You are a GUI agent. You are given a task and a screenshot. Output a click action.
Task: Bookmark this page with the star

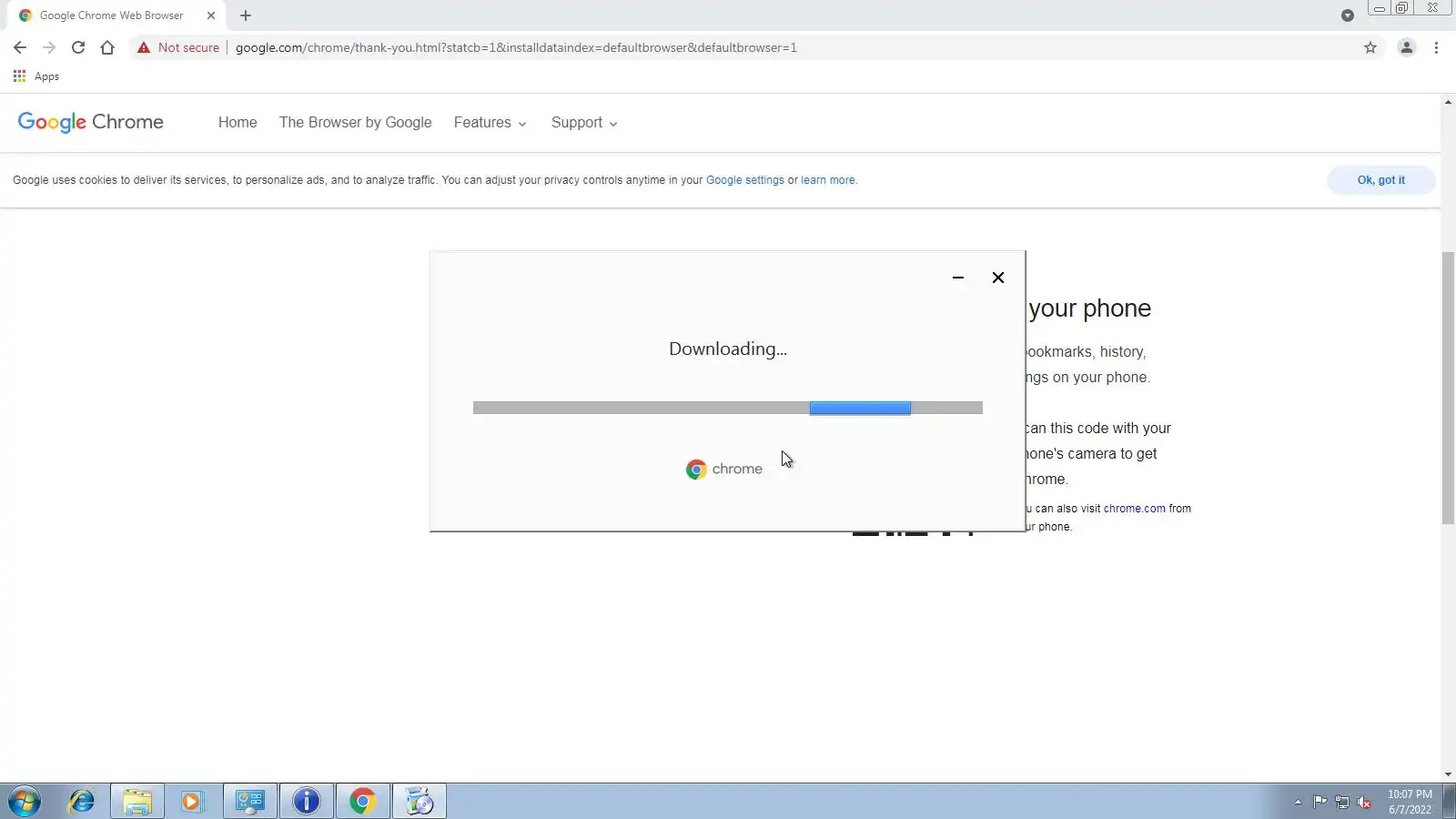(x=1370, y=47)
